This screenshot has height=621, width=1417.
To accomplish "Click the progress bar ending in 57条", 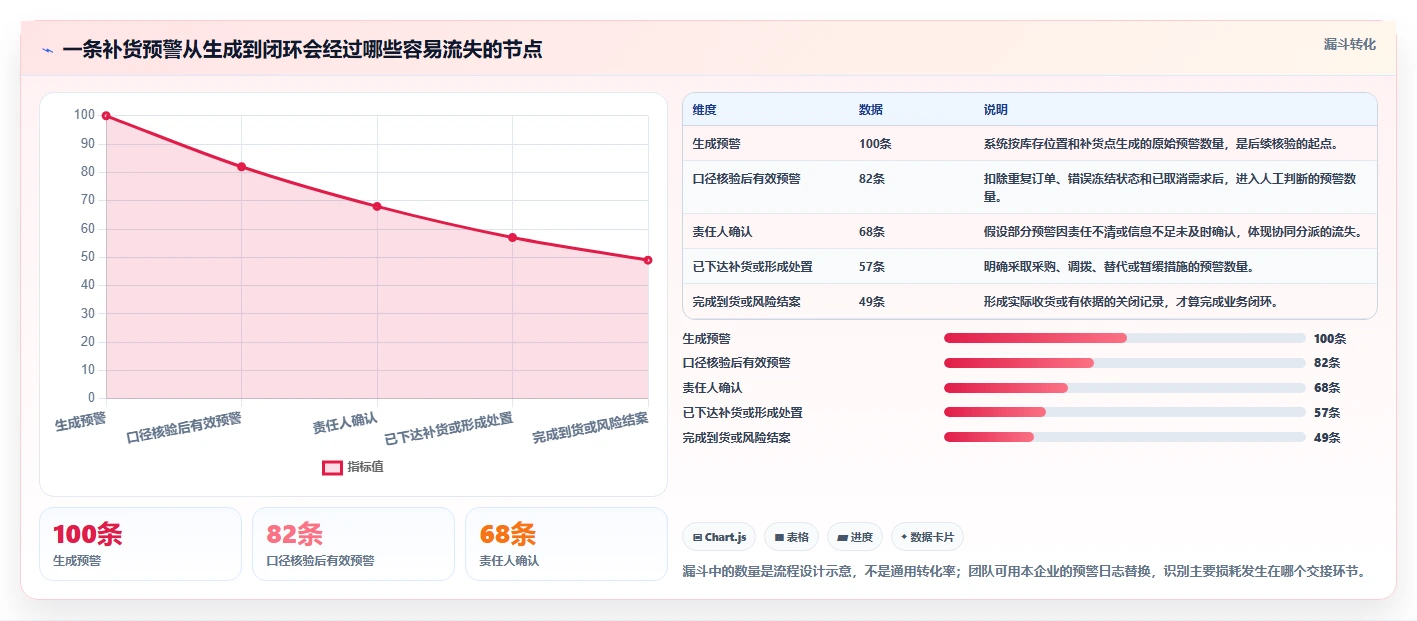I will click(1125, 412).
